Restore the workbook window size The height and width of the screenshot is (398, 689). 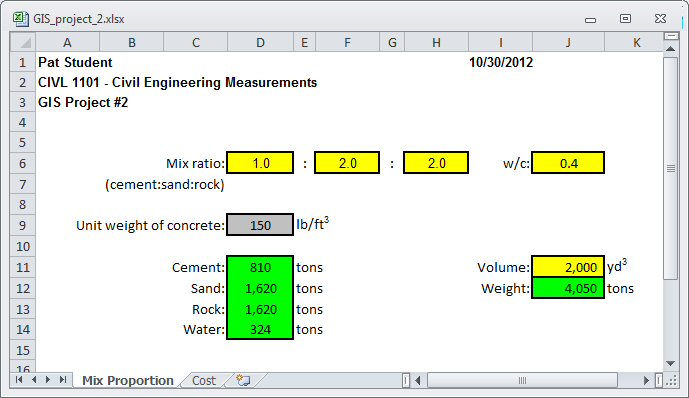click(x=625, y=18)
